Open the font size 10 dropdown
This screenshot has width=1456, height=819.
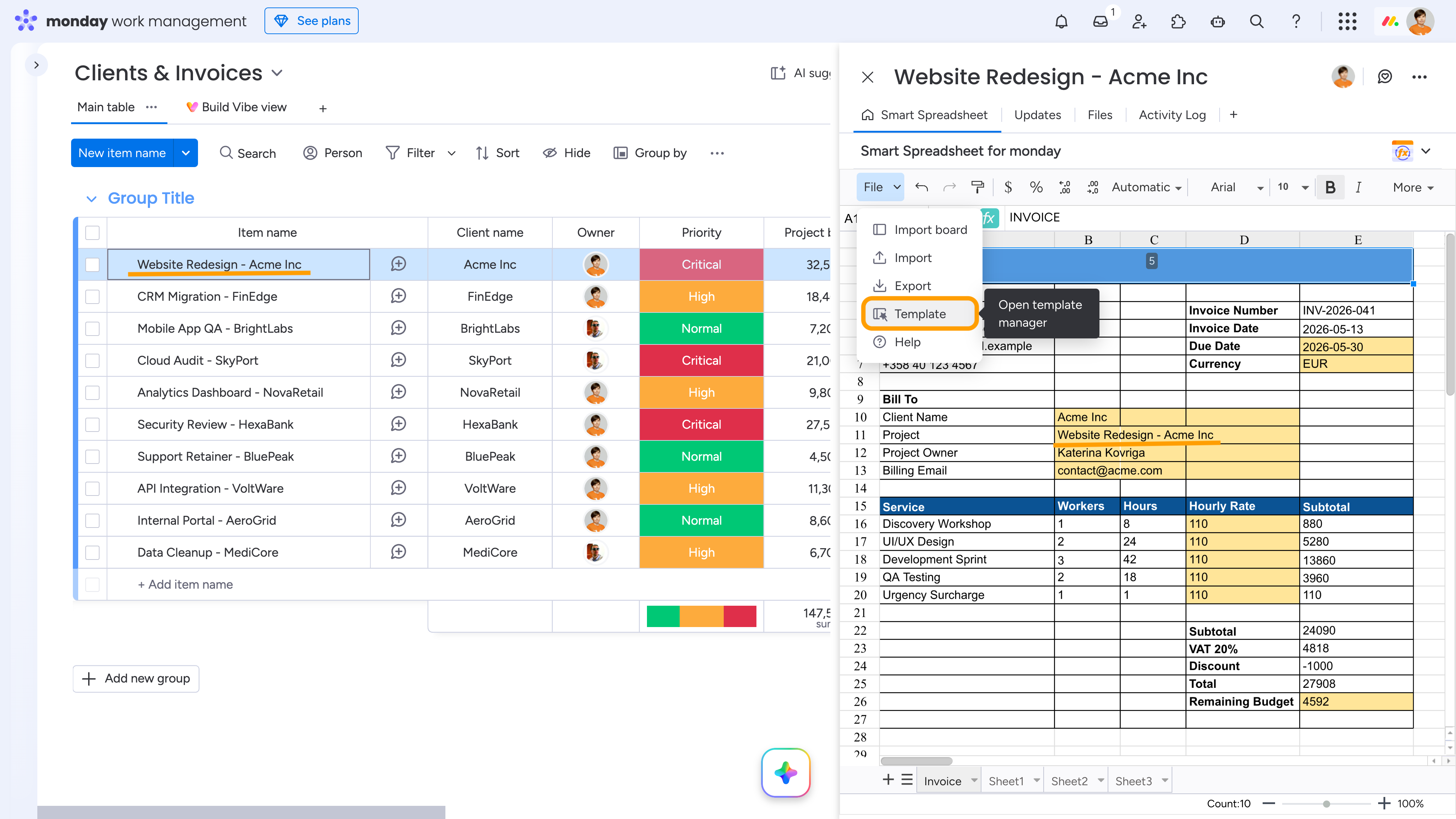tap(1293, 187)
